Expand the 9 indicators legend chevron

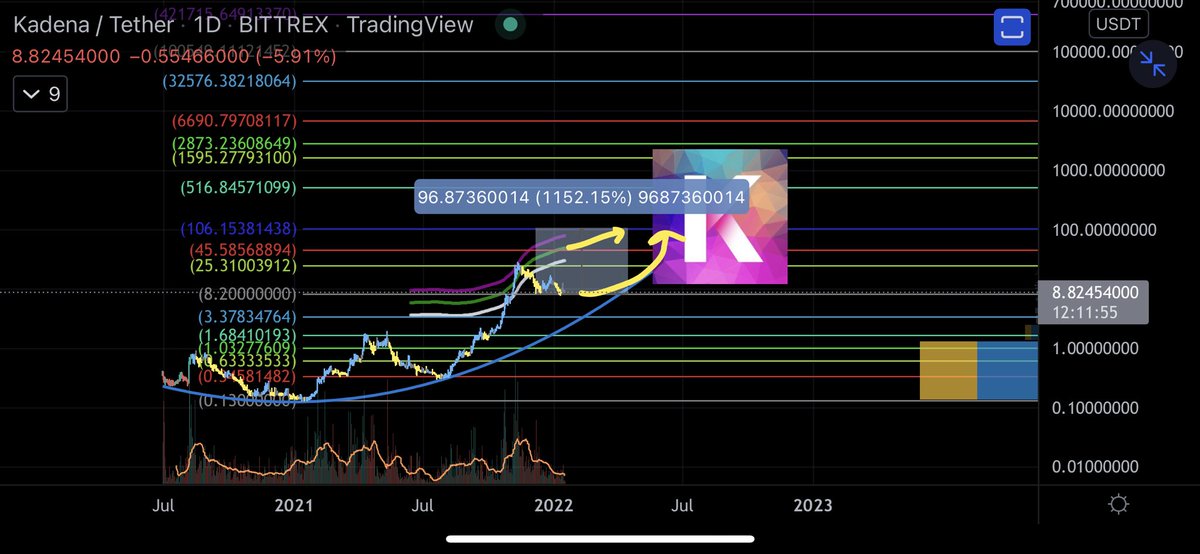coord(40,96)
